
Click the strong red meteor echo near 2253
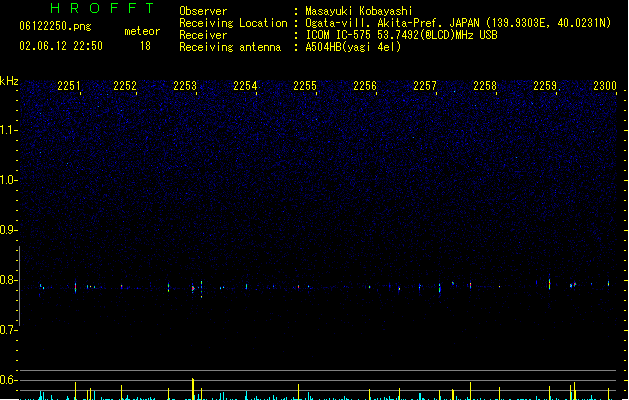(x=193, y=288)
